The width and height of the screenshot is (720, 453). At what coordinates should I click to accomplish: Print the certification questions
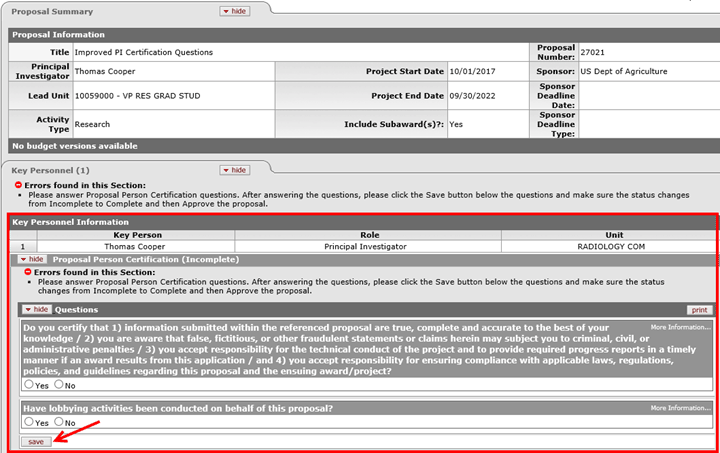(x=699, y=310)
